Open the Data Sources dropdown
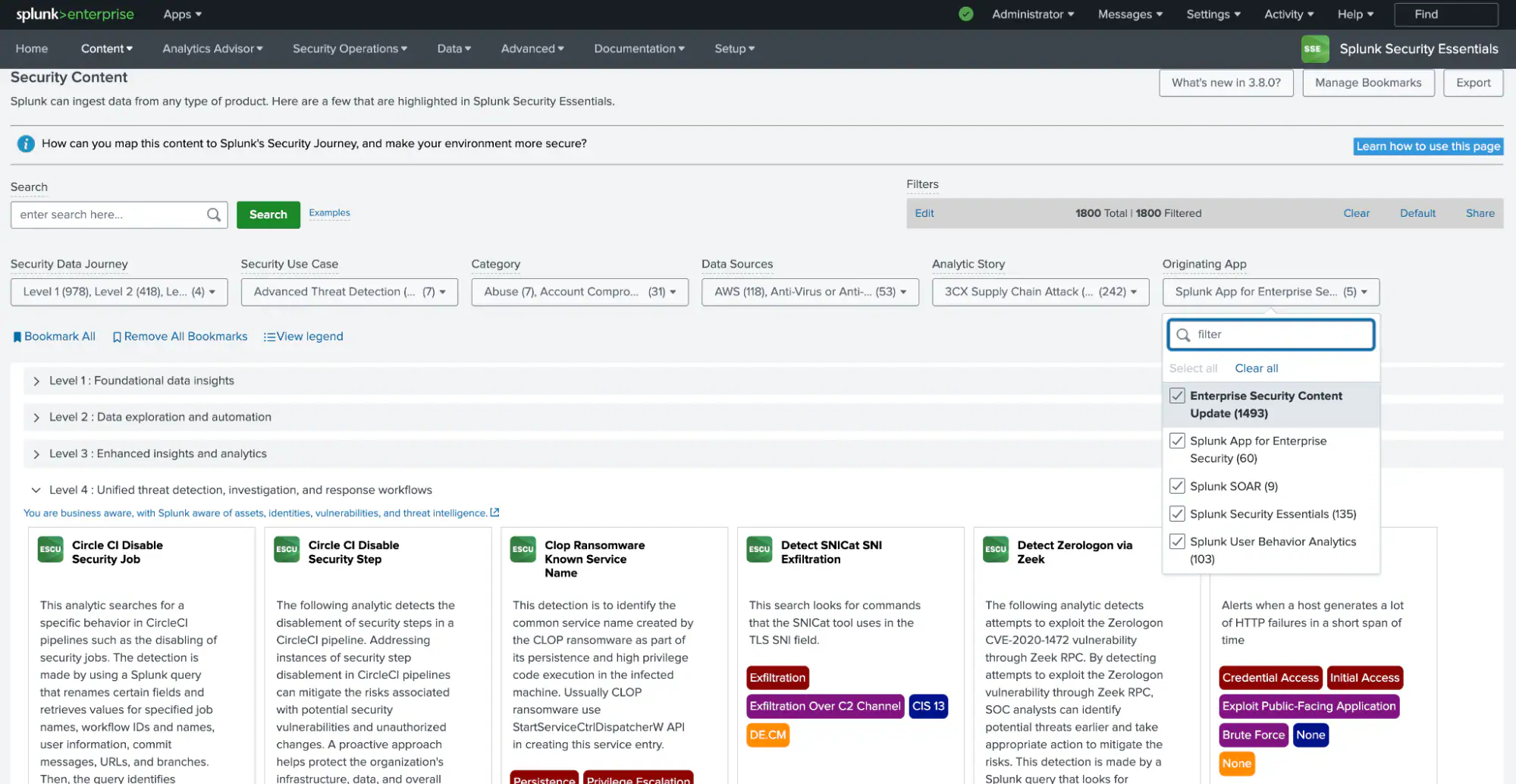Screen dimensions: 1516x784 point(810,292)
